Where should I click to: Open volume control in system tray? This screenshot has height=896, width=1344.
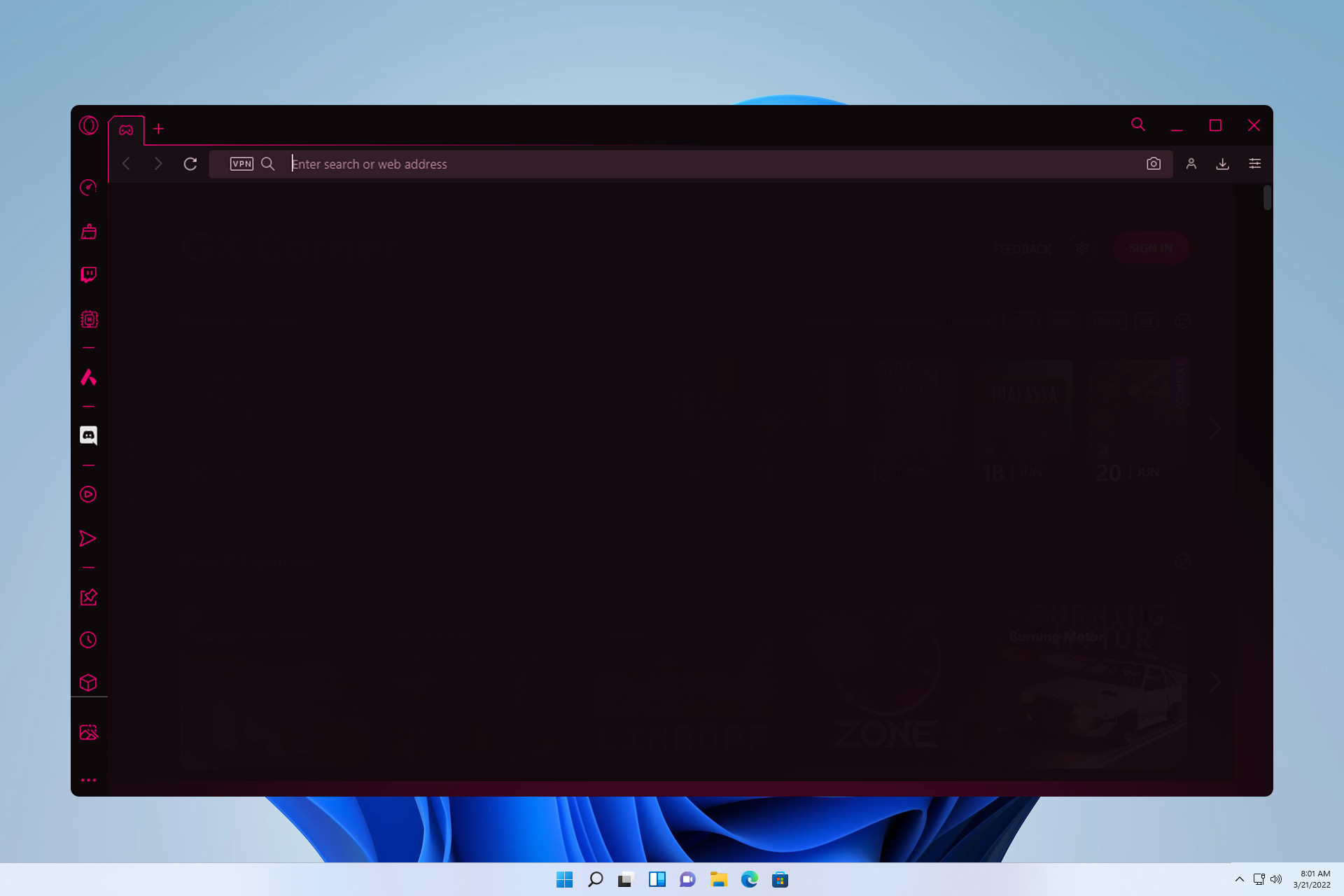[1276, 879]
